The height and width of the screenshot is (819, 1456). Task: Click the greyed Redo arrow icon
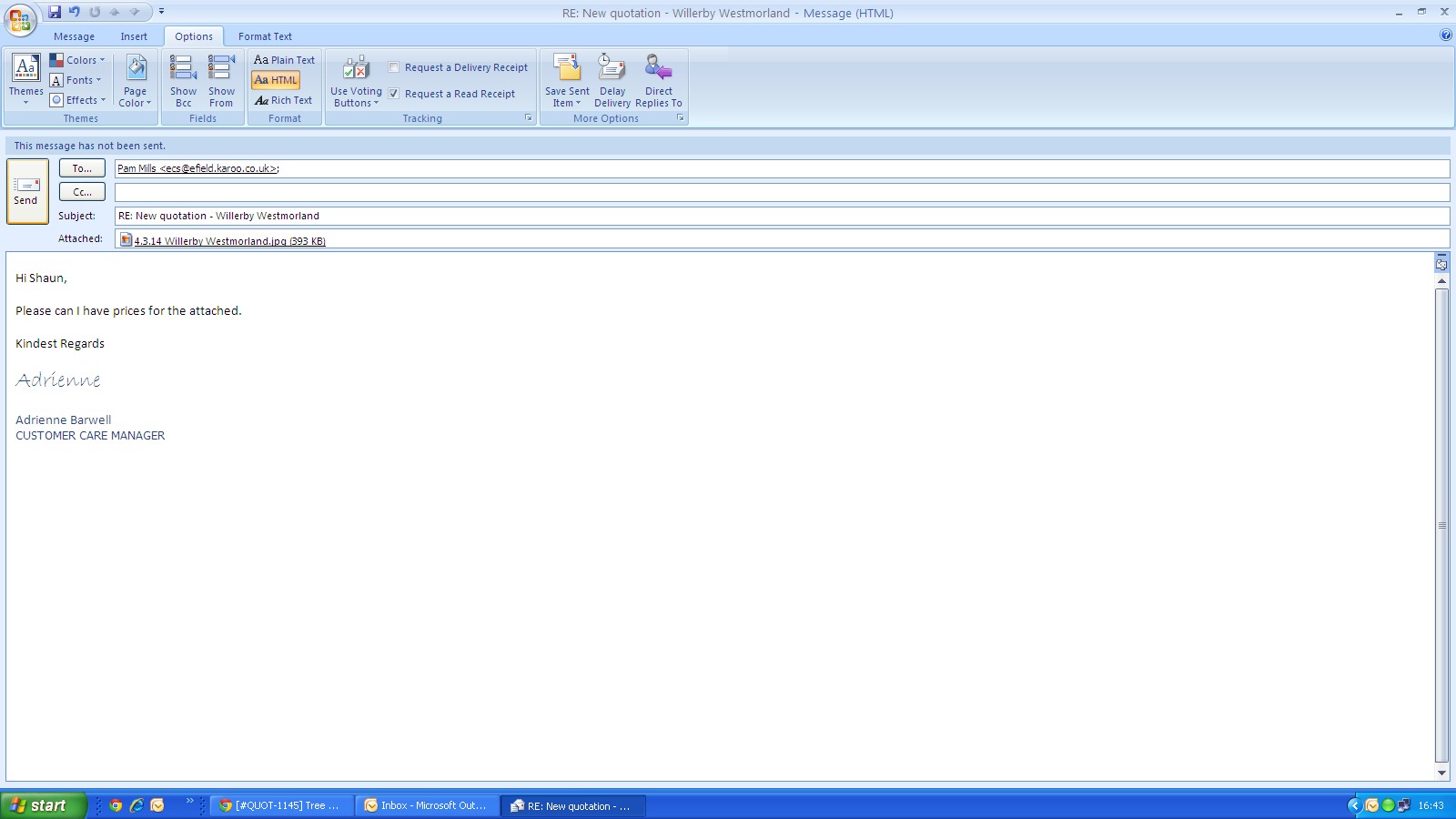pos(95,12)
